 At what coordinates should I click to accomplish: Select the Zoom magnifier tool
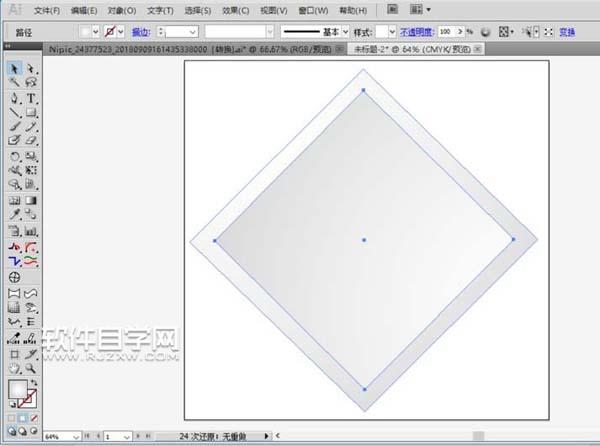click(x=31, y=368)
